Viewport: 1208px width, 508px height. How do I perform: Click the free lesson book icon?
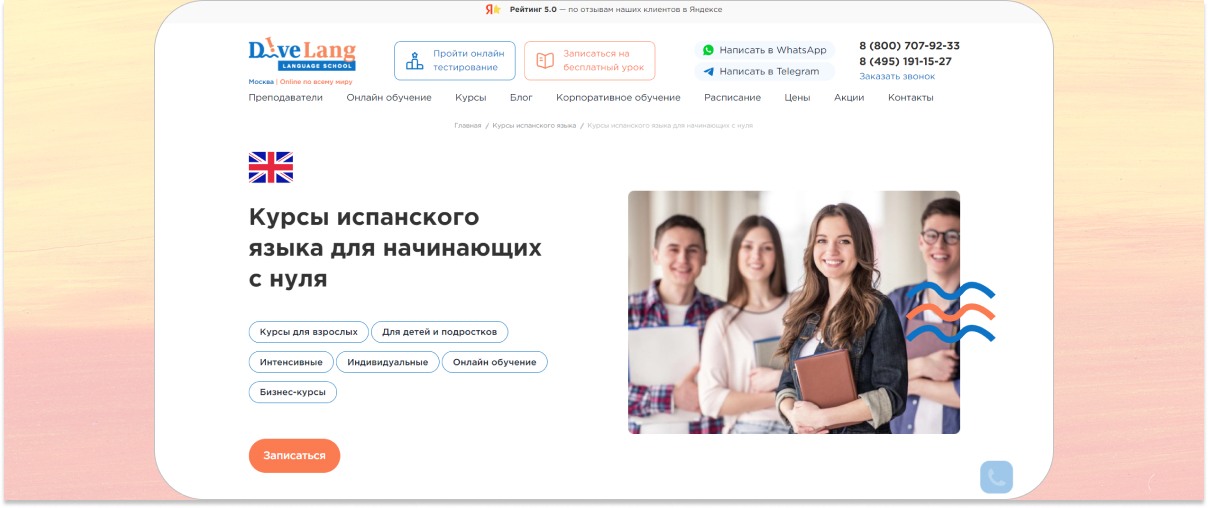tap(545, 61)
